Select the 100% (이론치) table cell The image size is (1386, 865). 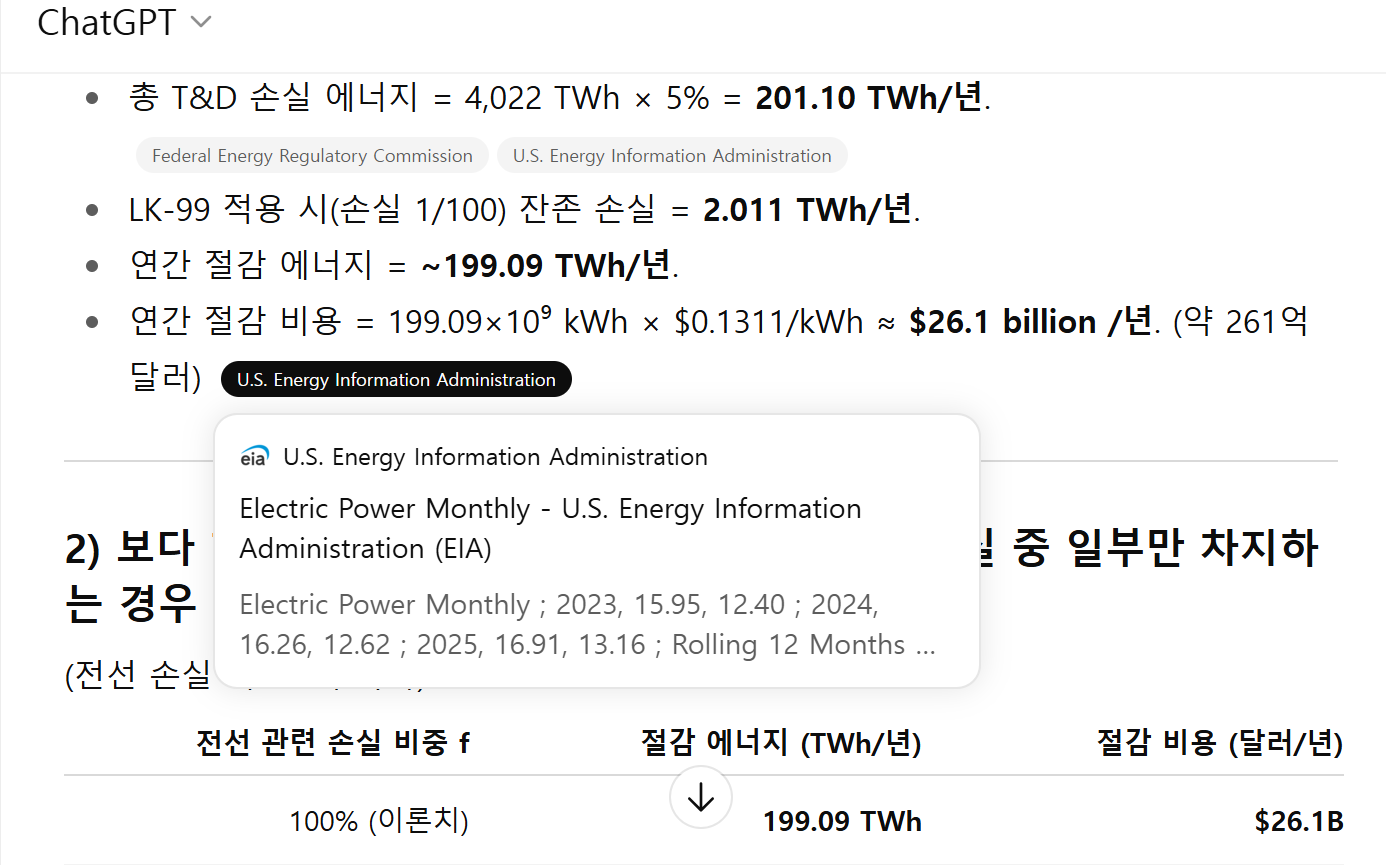(x=379, y=822)
